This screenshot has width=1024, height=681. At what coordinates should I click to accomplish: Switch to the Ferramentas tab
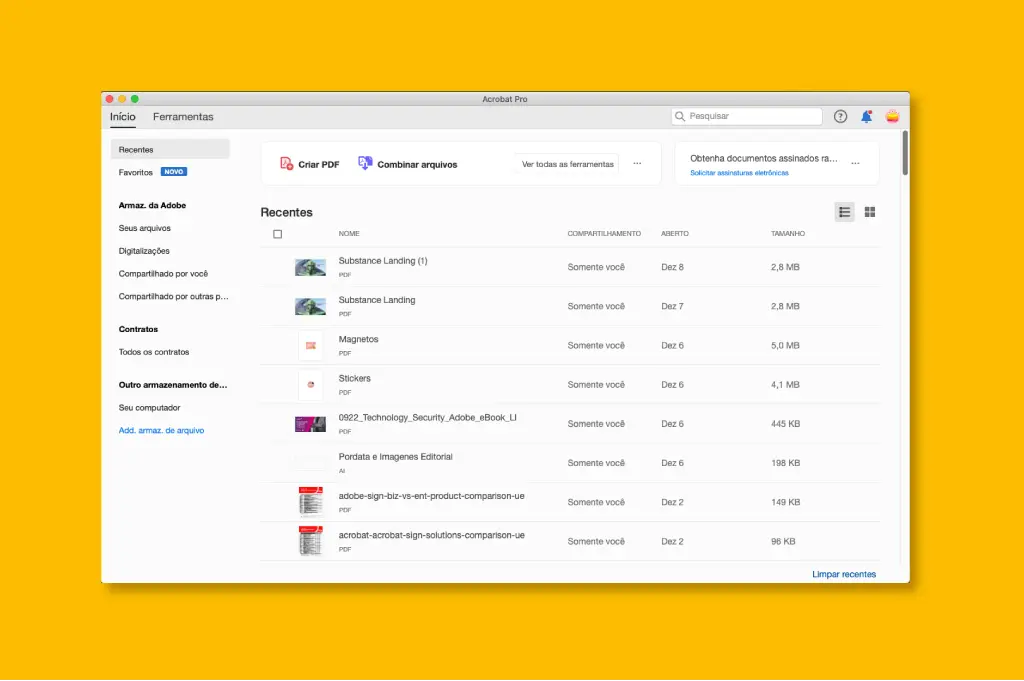click(183, 117)
